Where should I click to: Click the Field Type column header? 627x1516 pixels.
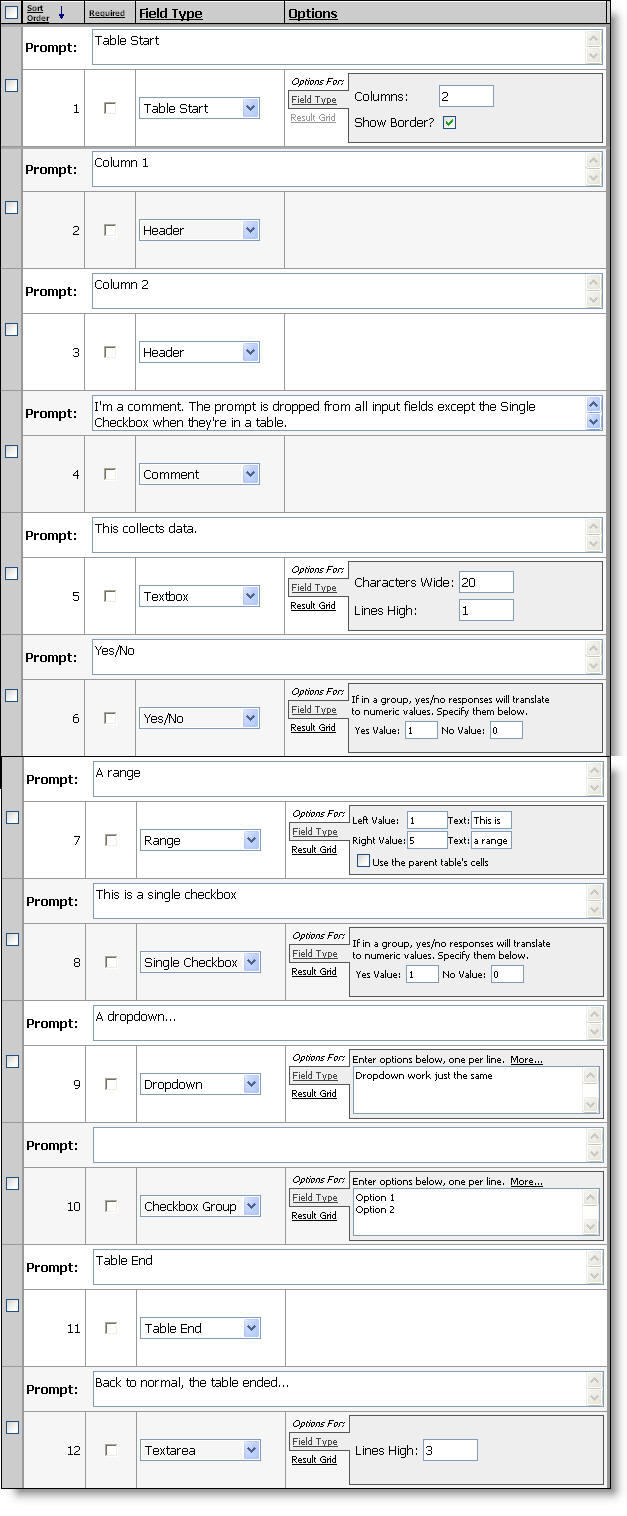tap(170, 14)
